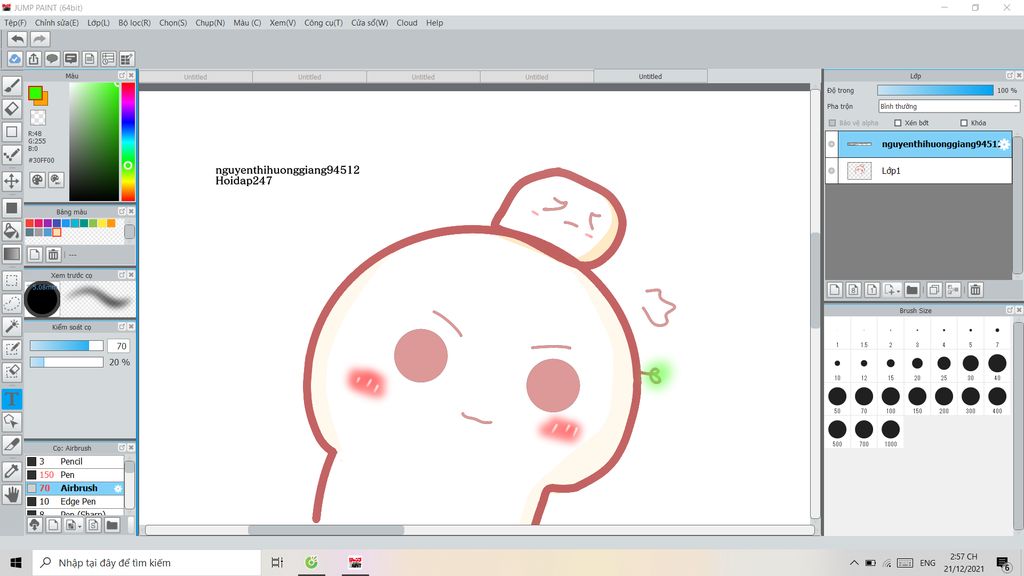Select the Eyedropper tool
Image resolution: width=1024 pixels, height=576 pixels.
[x=12, y=471]
